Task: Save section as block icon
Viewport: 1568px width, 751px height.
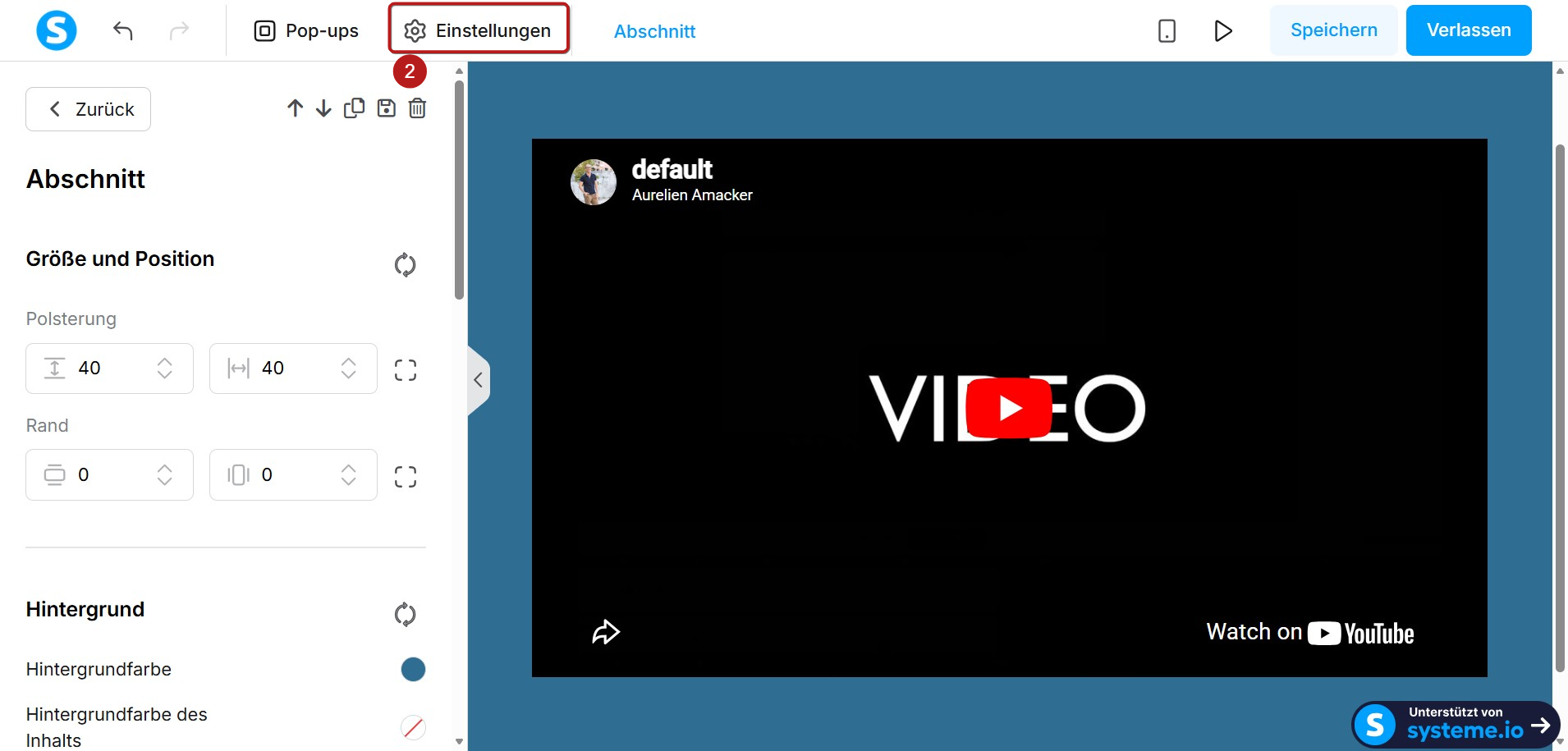Action: (387, 108)
